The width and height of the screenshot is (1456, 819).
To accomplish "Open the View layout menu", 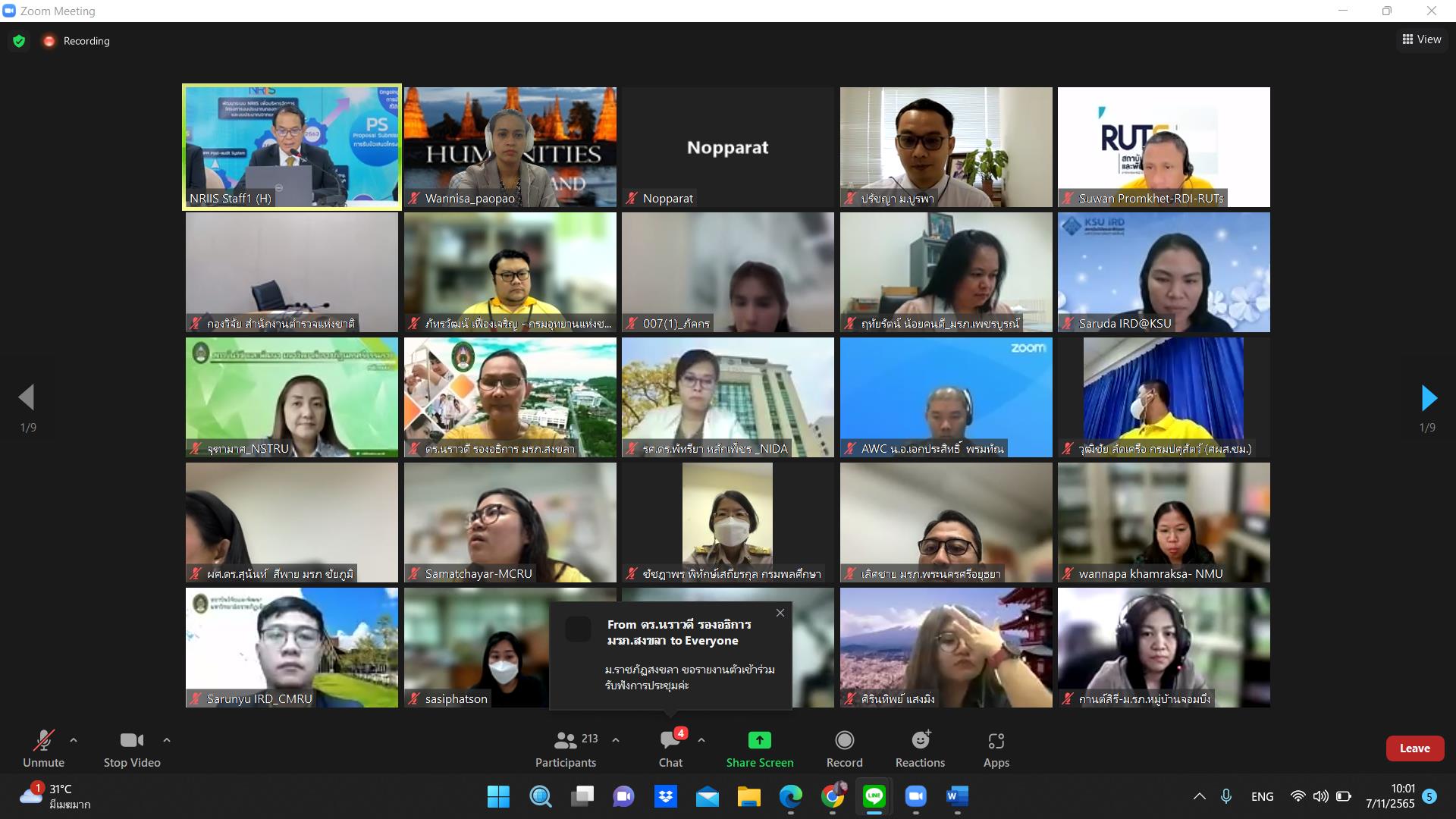I will point(1422,39).
